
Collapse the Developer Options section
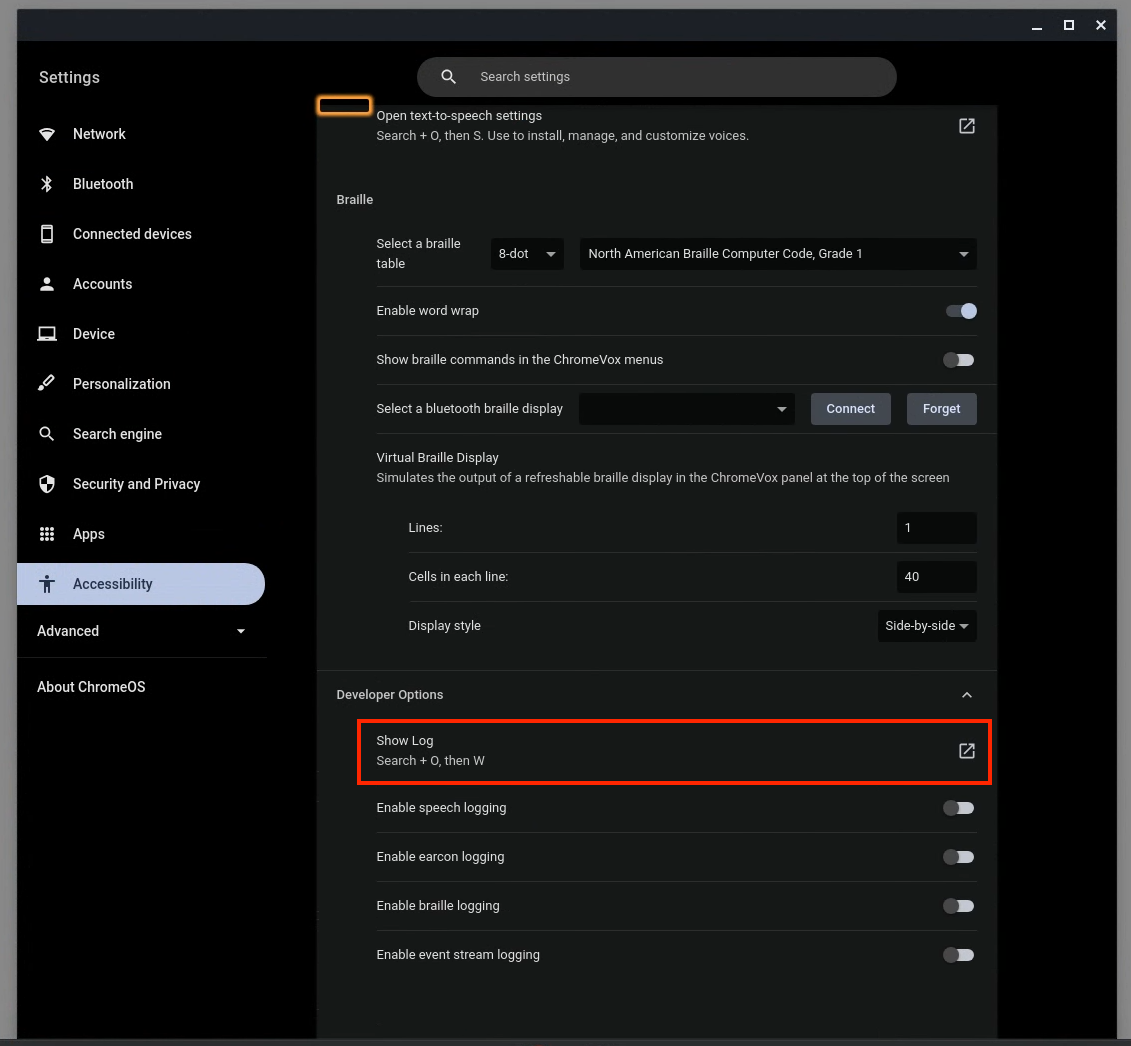[966, 695]
